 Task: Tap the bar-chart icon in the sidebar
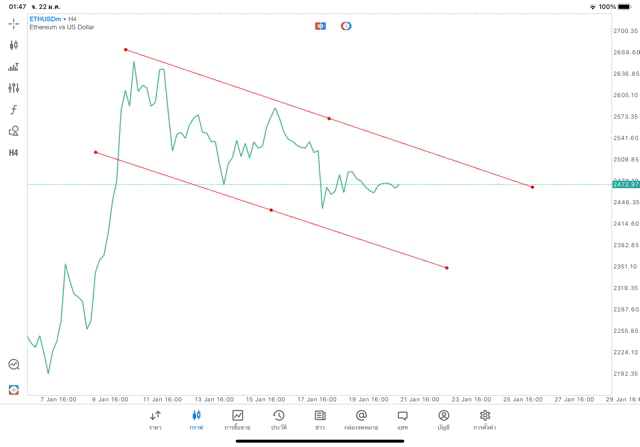tap(14, 67)
